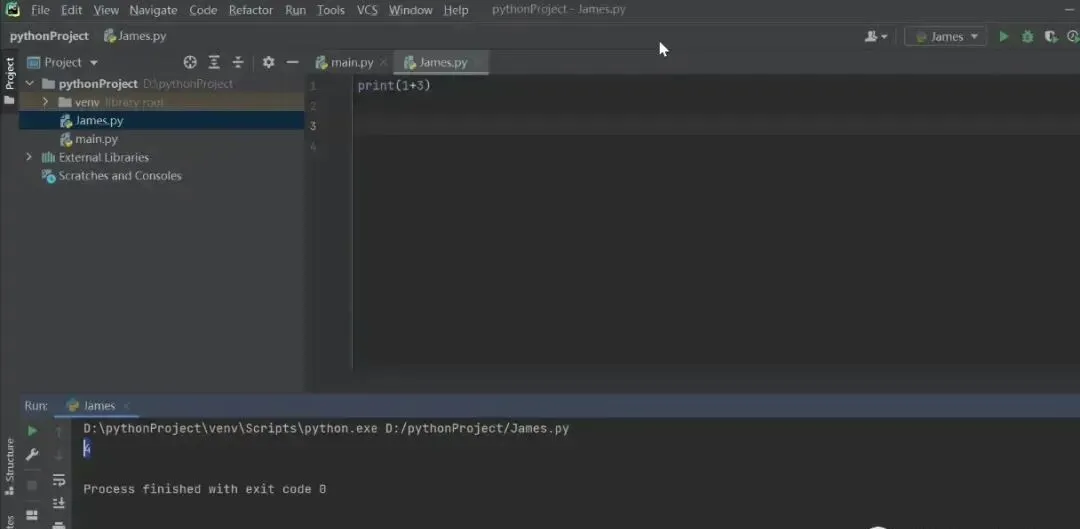Select venv folder in project tree
Image resolution: width=1080 pixels, height=529 pixels.
(x=161, y=102)
